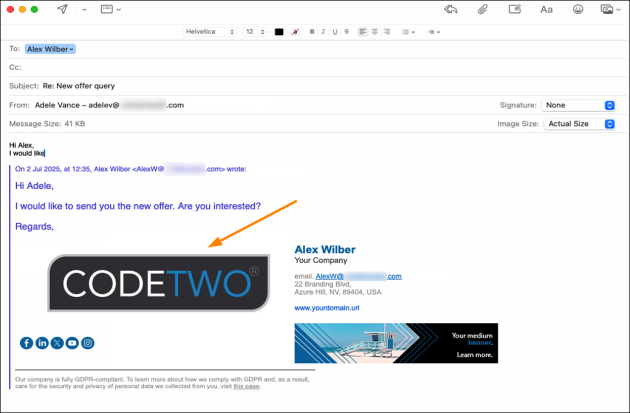Expand photo browser dropdown chevron

coord(618,10)
